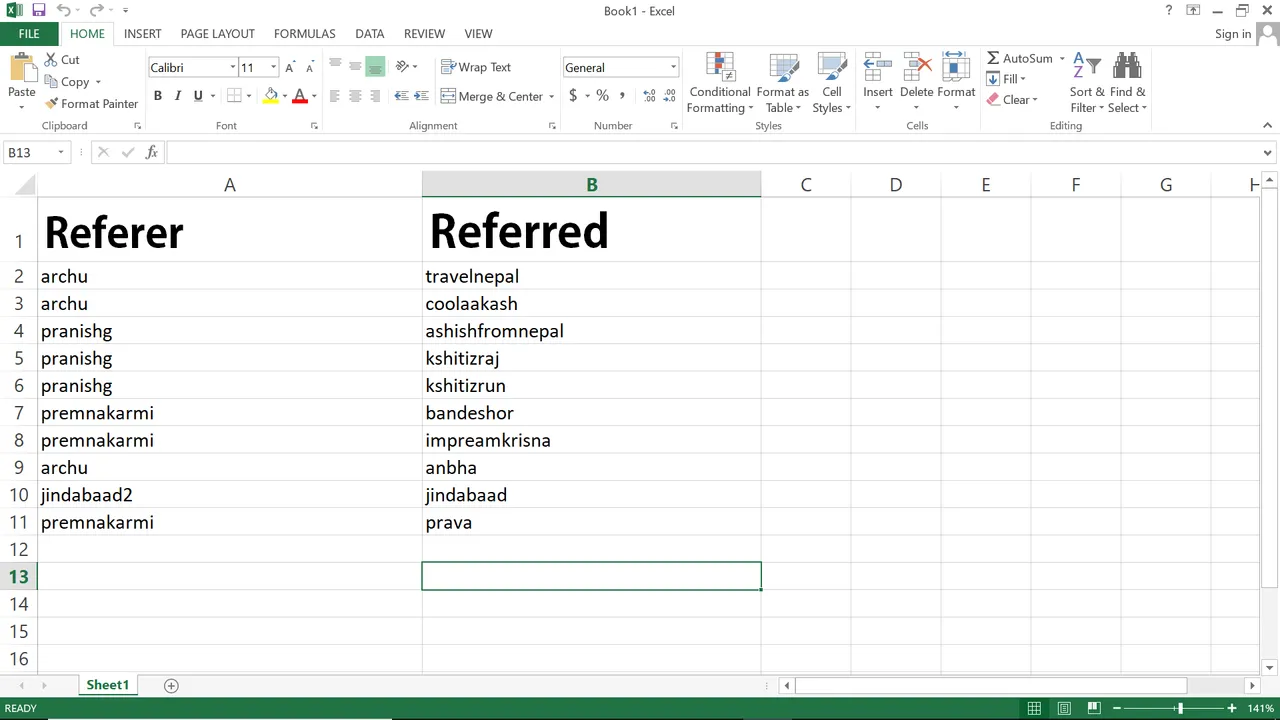Click Increase Decimal icon
The width and height of the screenshot is (1280, 720).
650,96
